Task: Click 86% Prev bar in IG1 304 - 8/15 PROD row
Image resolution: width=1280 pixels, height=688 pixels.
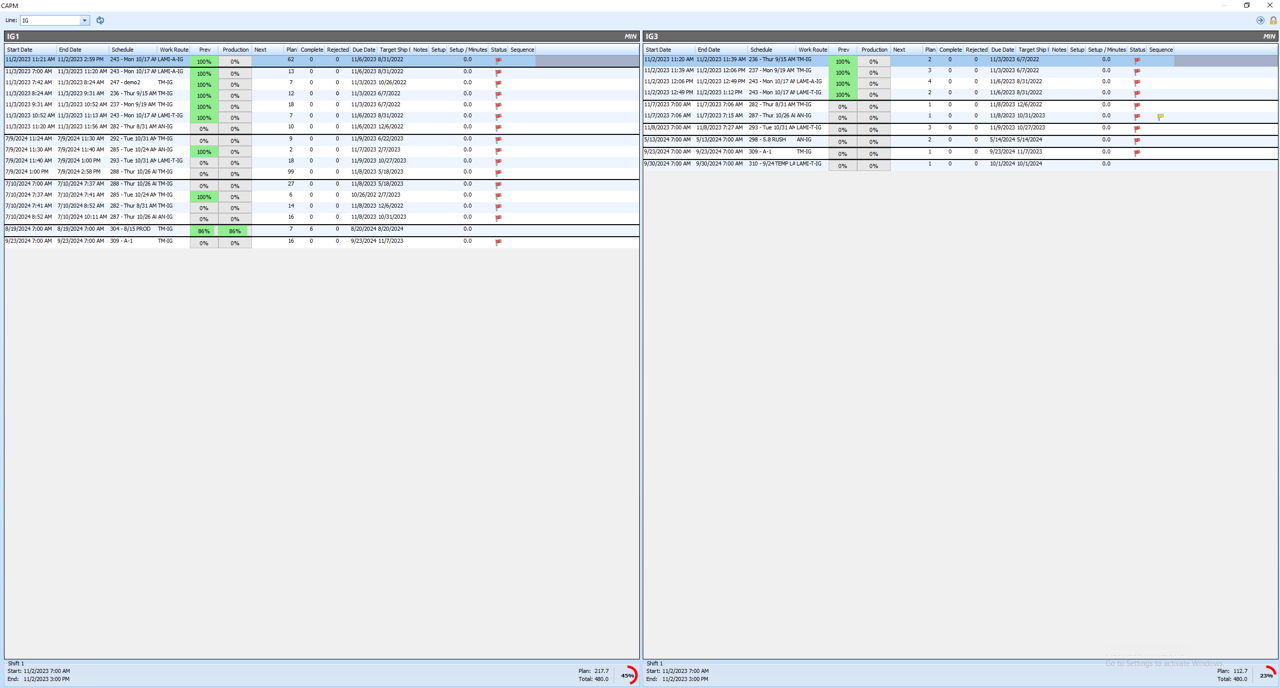Action: click(x=204, y=231)
